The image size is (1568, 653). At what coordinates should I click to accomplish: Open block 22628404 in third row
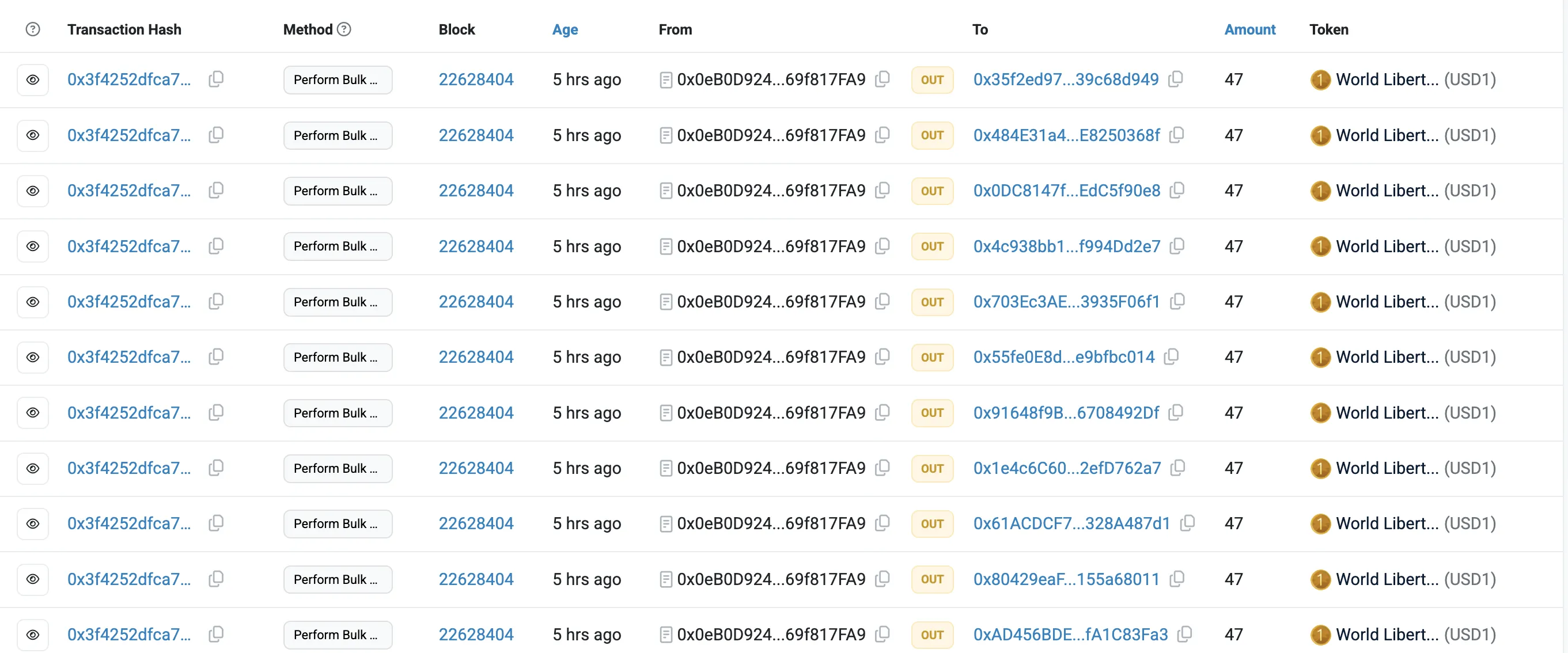[x=475, y=191]
